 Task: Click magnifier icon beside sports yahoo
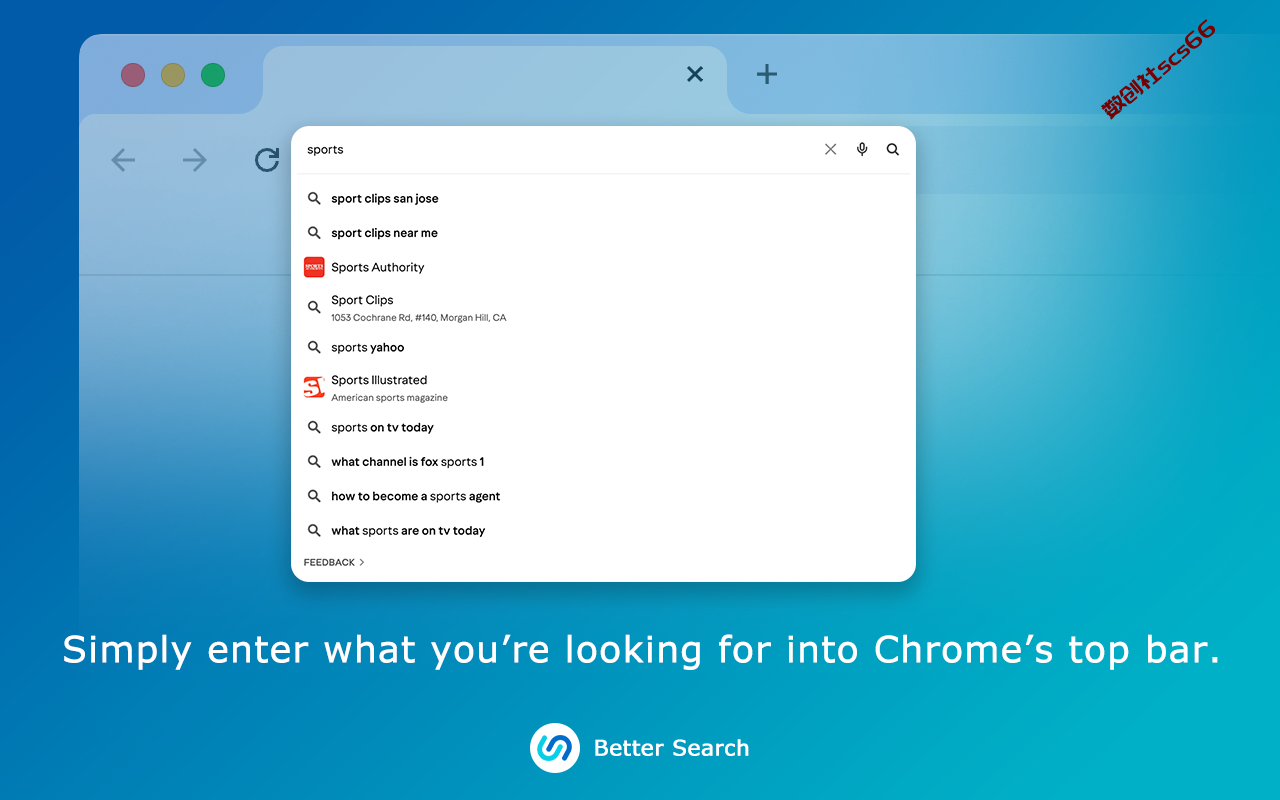314,347
